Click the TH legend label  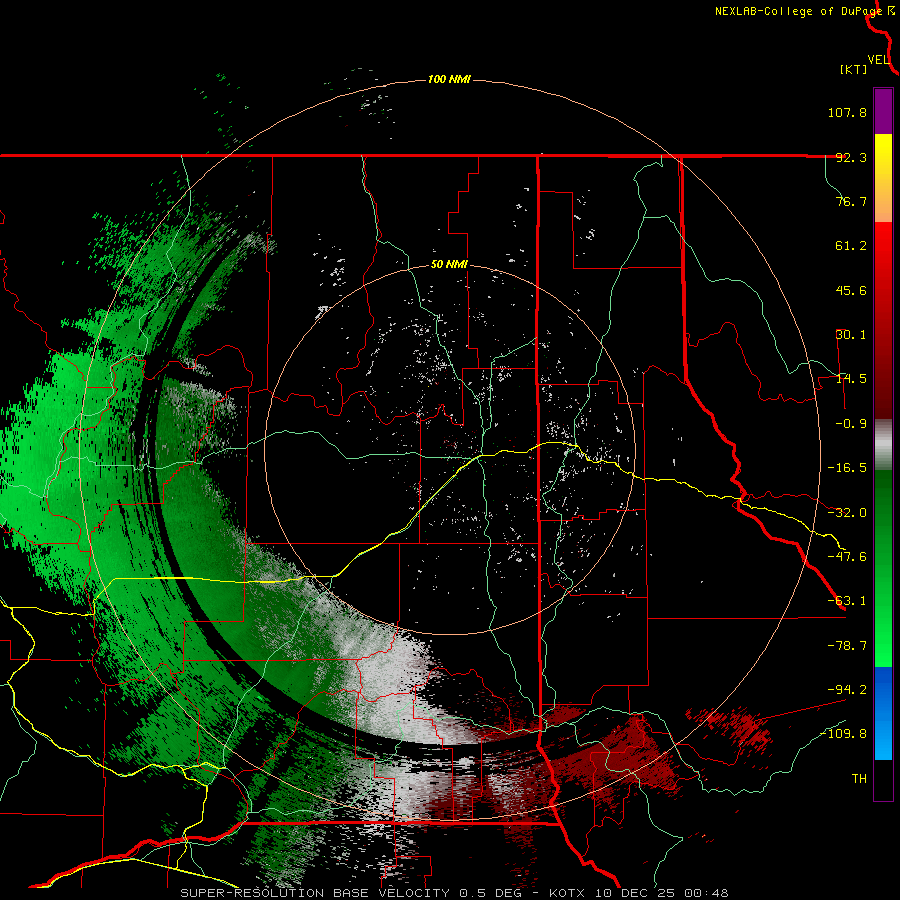point(859,778)
